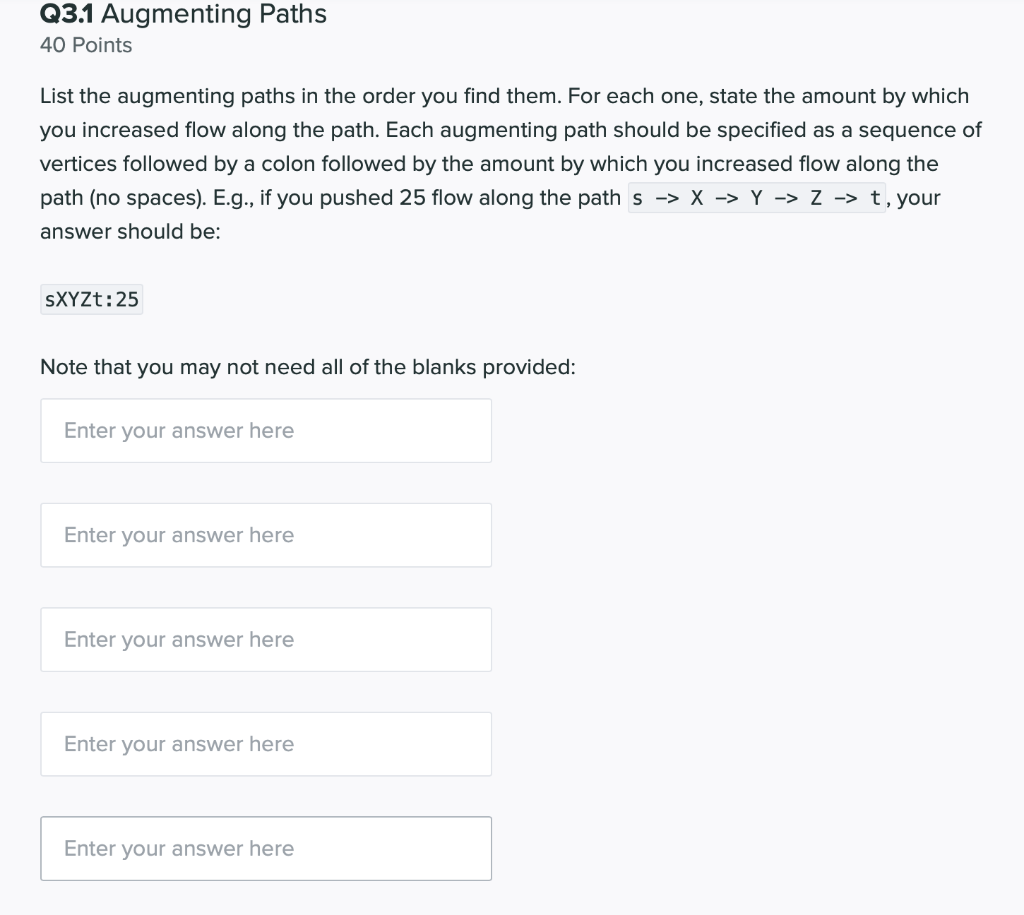
Task: Click the 's' vertex in inline code
Action: point(637,199)
